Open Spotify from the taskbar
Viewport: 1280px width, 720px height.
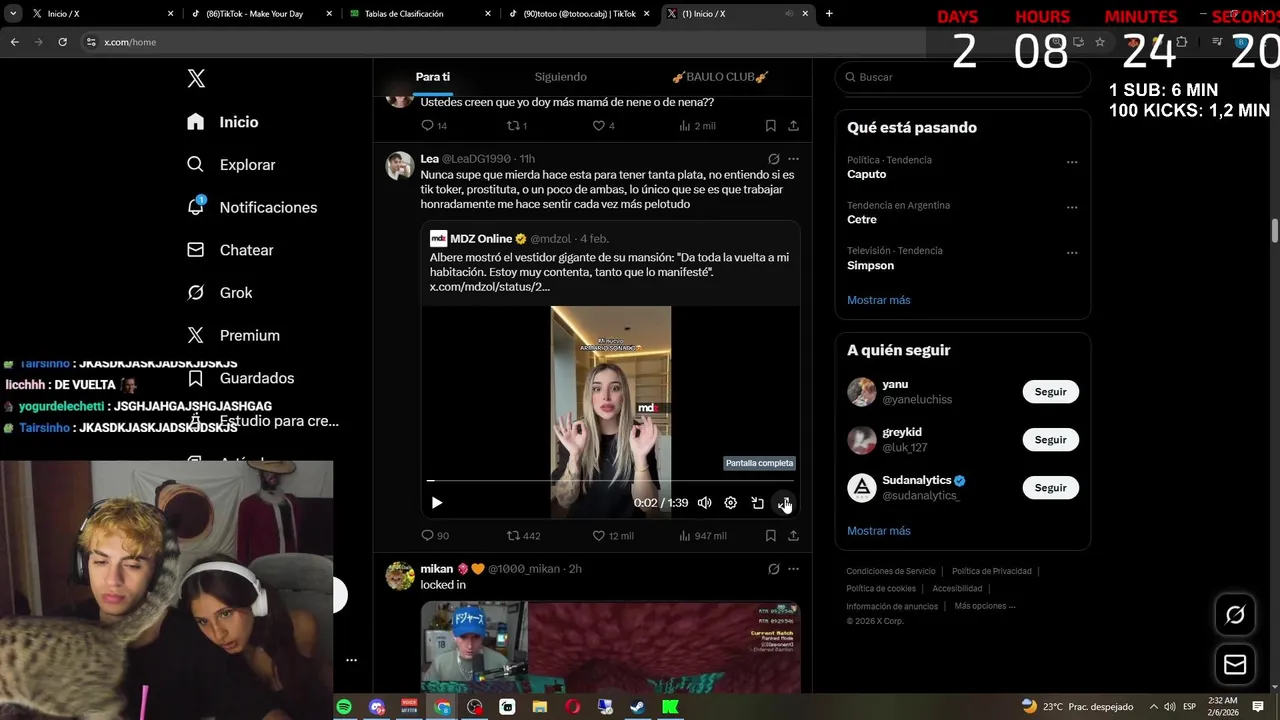click(344, 707)
